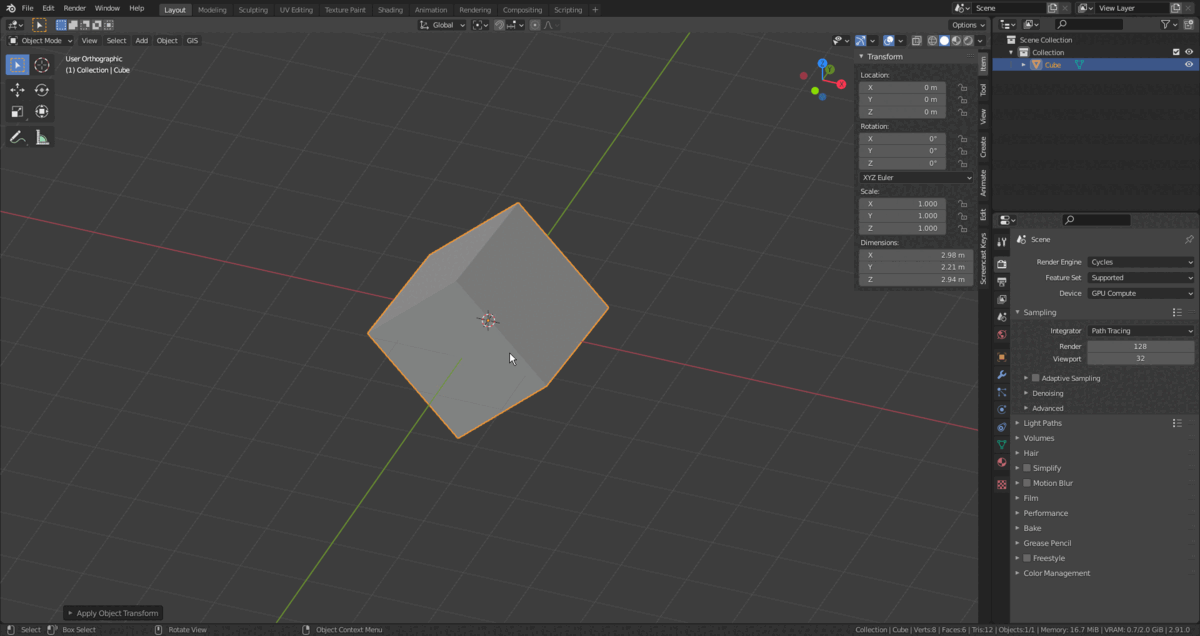Open the Texture properties checker tab

click(1002, 485)
